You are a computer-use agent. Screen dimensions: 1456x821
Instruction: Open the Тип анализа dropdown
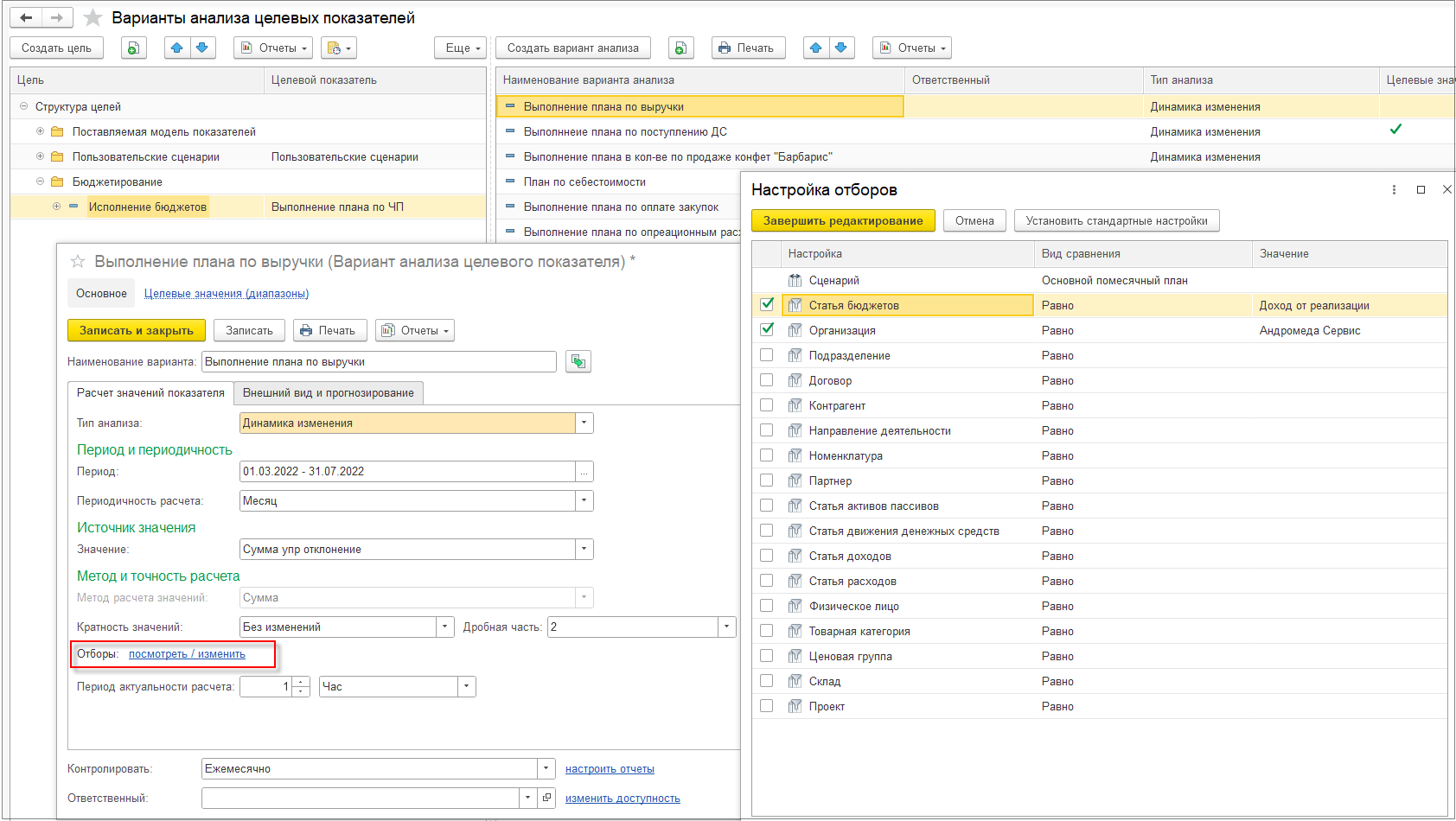[584, 423]
